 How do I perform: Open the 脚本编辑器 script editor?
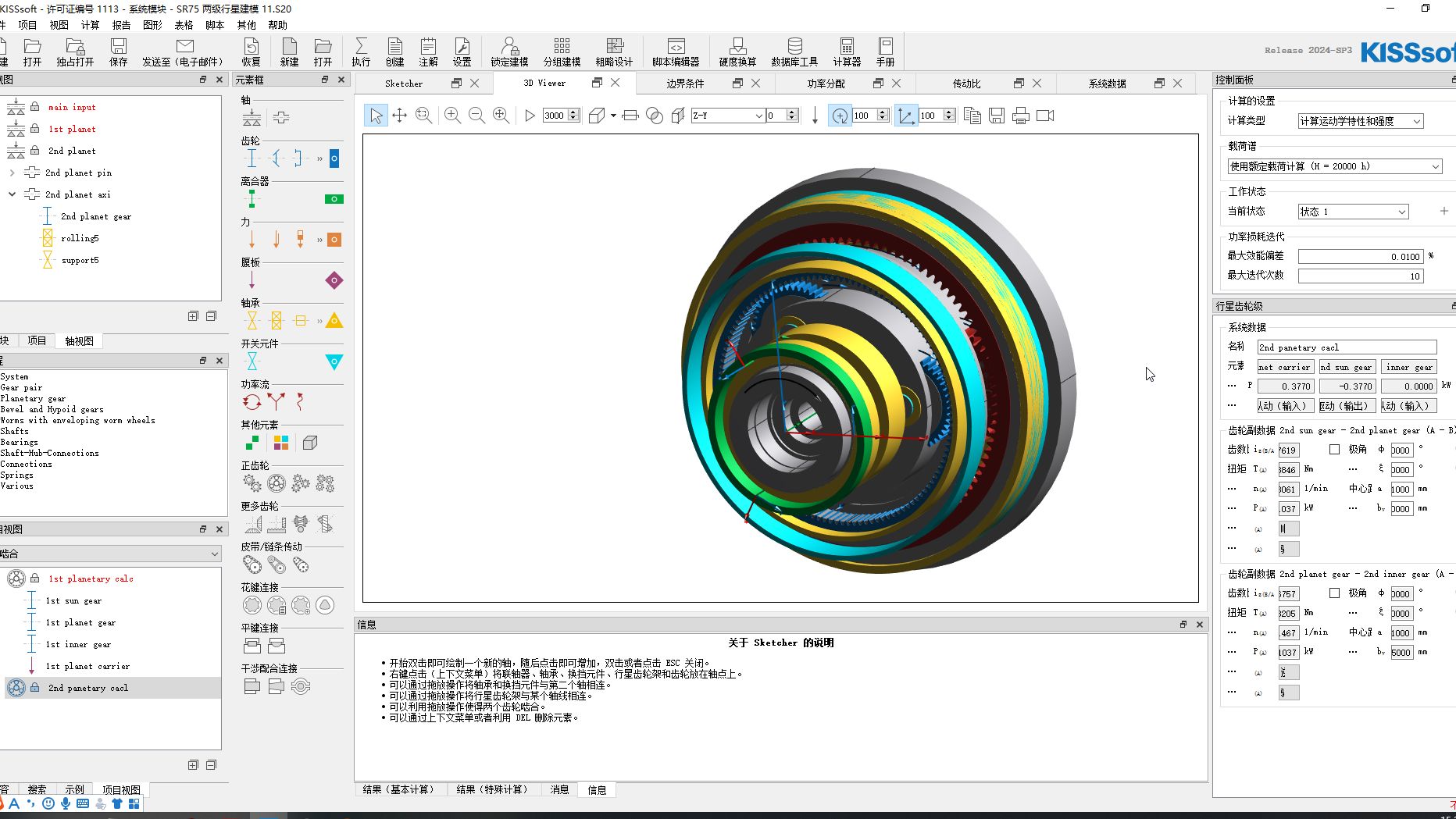pyautogui.click(x=676, y=52)
